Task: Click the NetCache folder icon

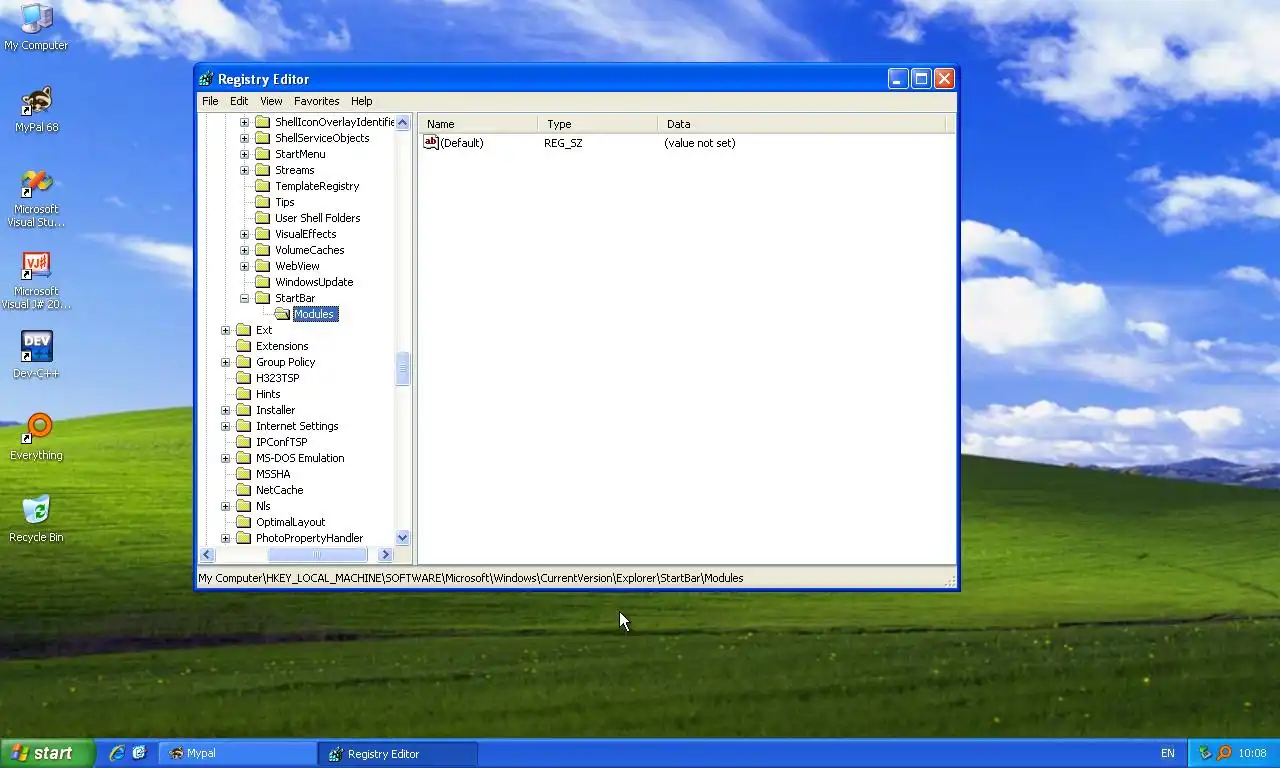Action: pos(244,490)
